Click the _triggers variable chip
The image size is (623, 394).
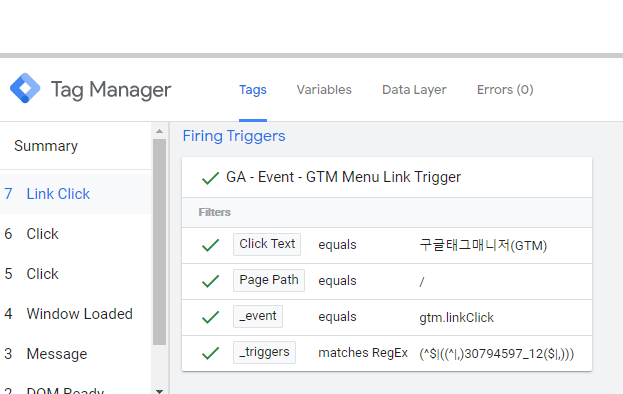(264, 352)
